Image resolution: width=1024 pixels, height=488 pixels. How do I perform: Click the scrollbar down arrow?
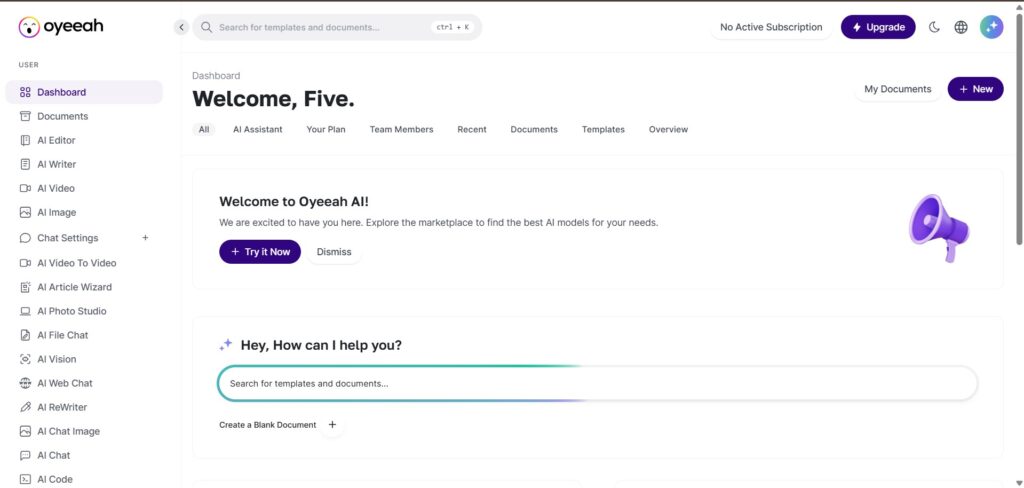1019,483
